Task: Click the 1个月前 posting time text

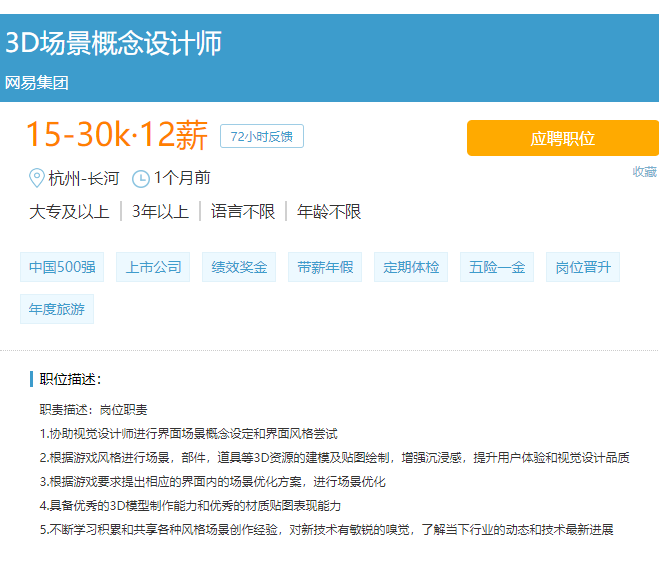Action: (x=182, y=178)
